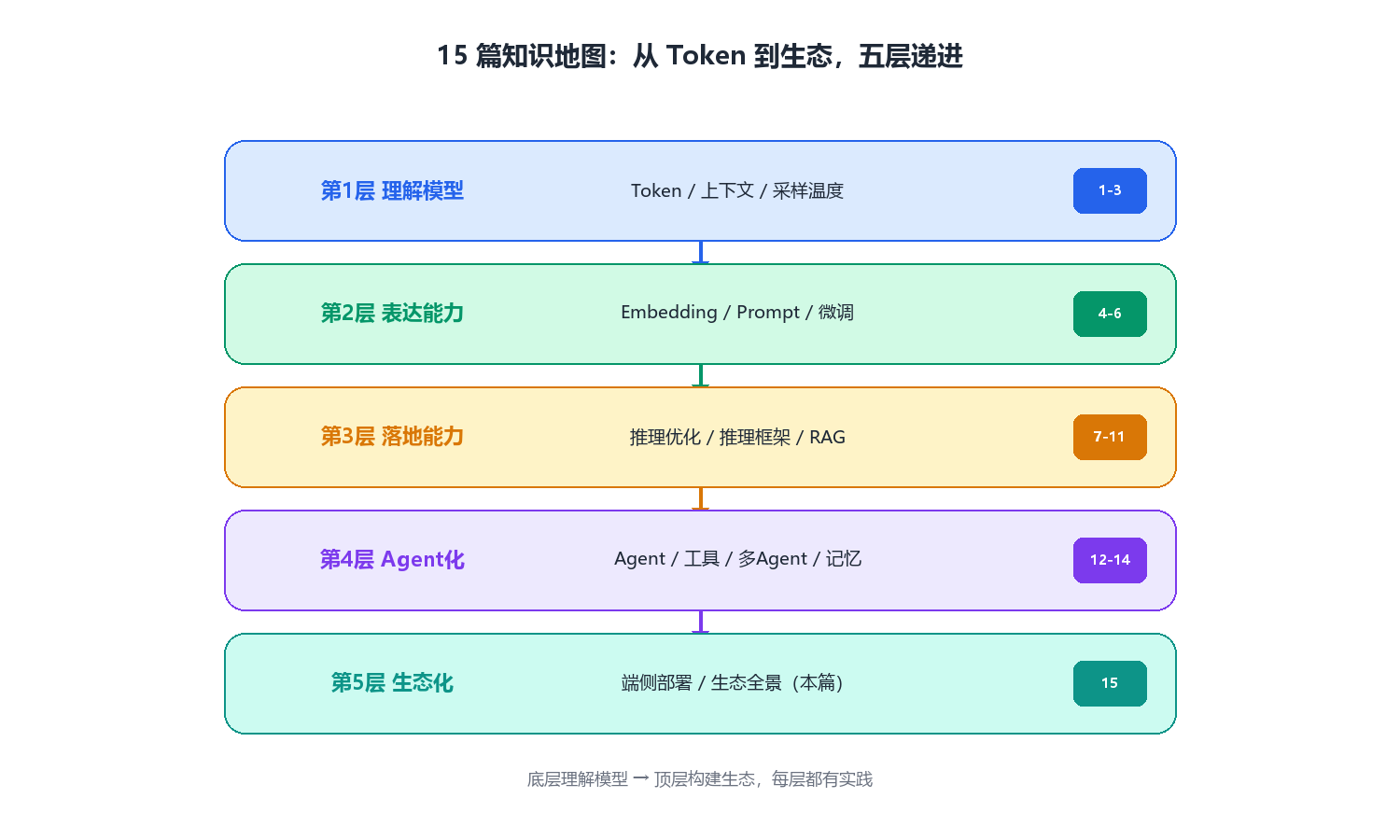Click the 端侧部署 / 生态全景 text
The height and width of the screenshot is (840, 1400).
point(702,683)
